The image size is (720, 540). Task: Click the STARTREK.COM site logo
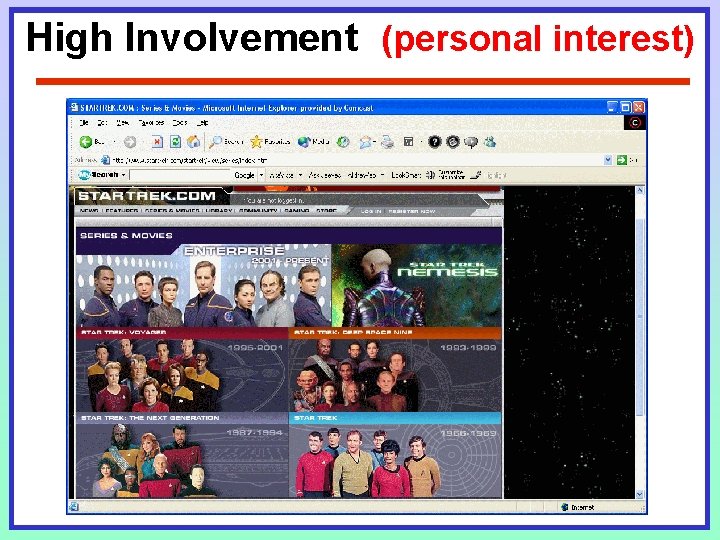[x=147, y=196]
